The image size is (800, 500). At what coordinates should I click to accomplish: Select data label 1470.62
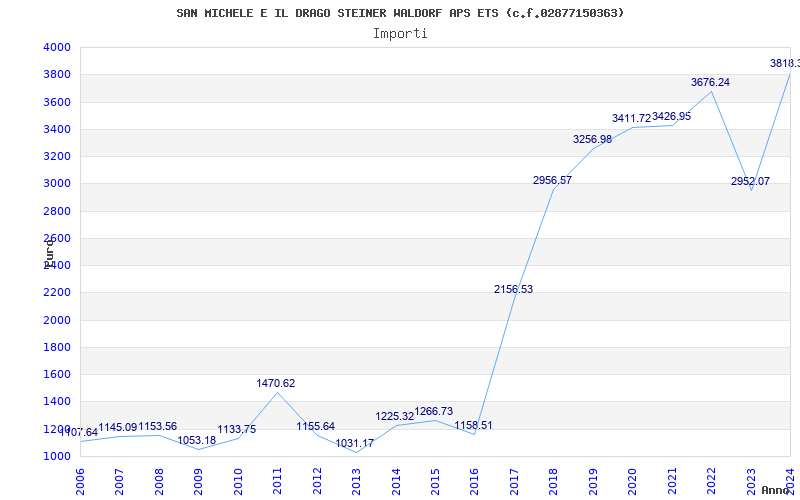276,383
